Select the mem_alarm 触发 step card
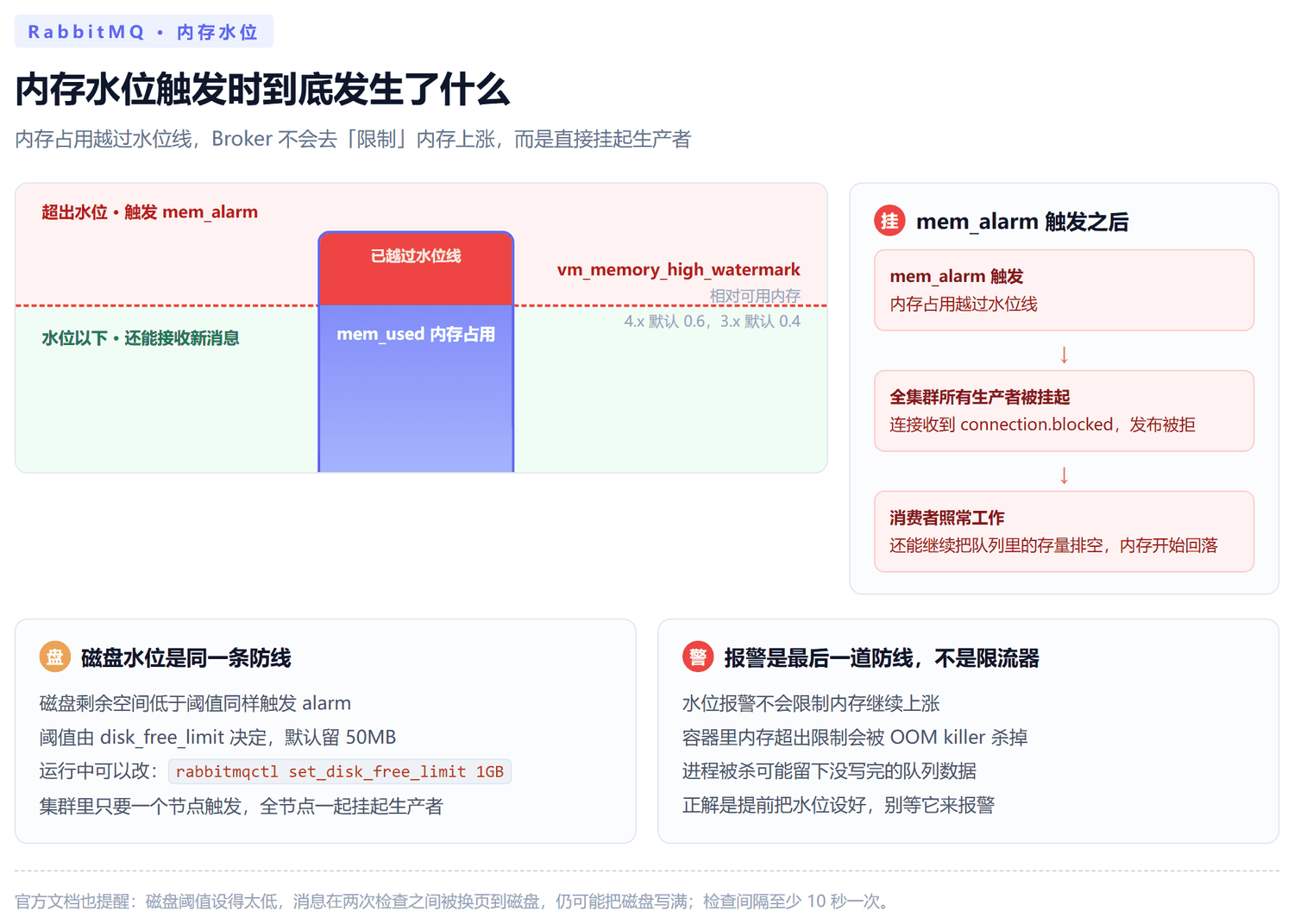Image resolution: width=1294 pixels, height=924 pixels. (1064, 290)
